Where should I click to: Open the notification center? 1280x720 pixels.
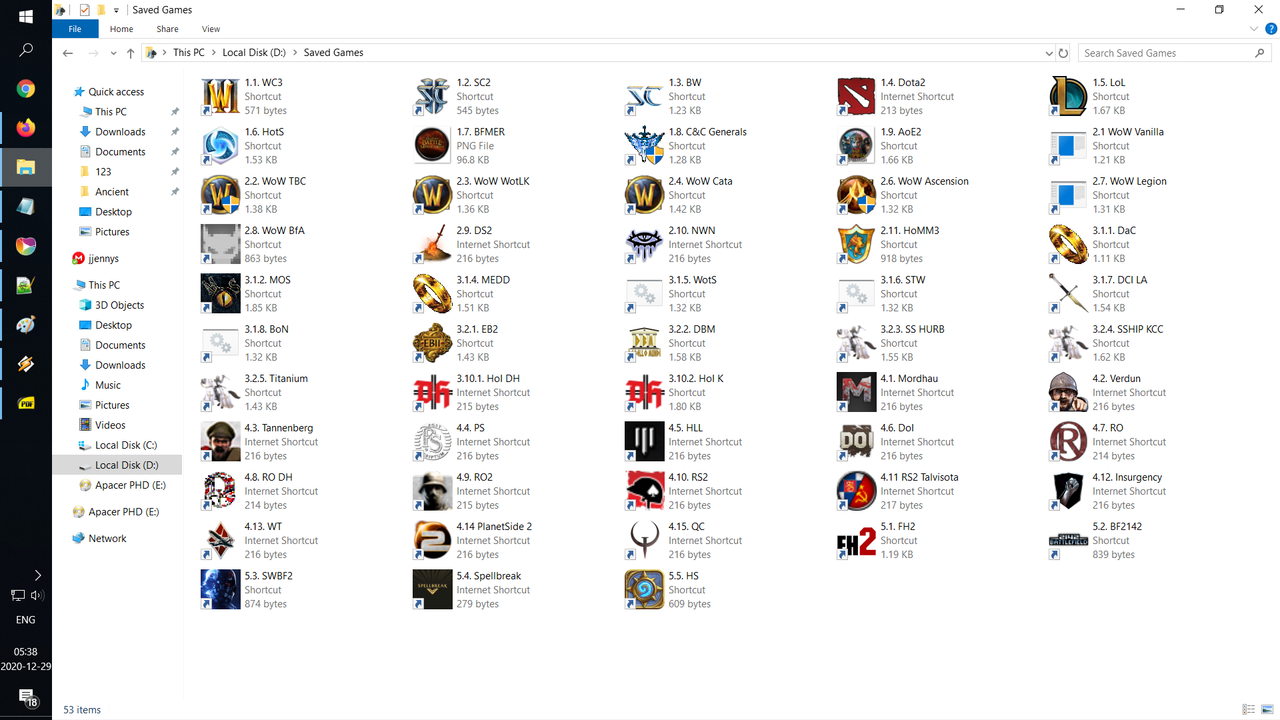[x=27, y=697]
